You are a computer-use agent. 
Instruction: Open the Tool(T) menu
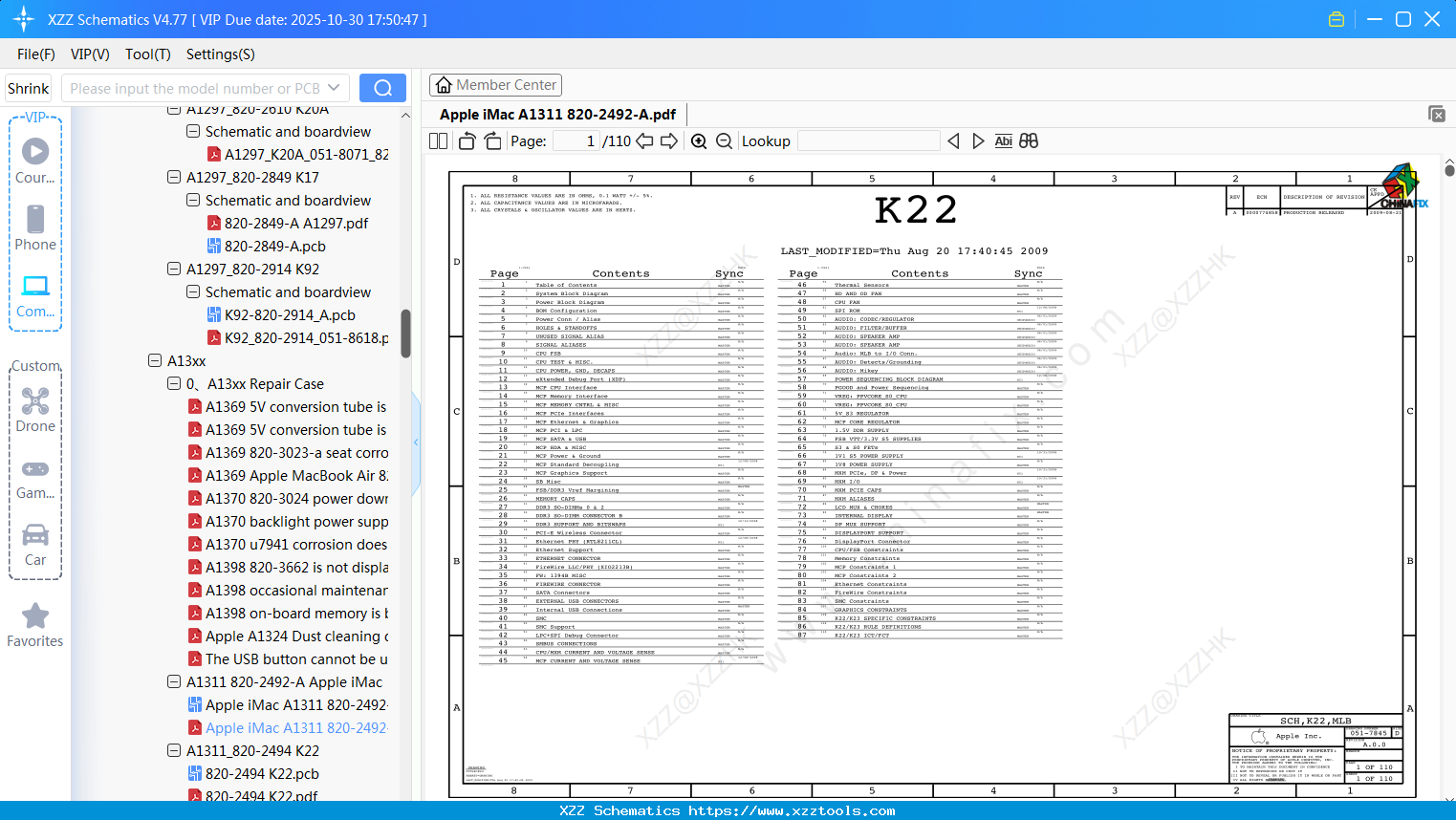pyautogui.click(x=148, y=54)
